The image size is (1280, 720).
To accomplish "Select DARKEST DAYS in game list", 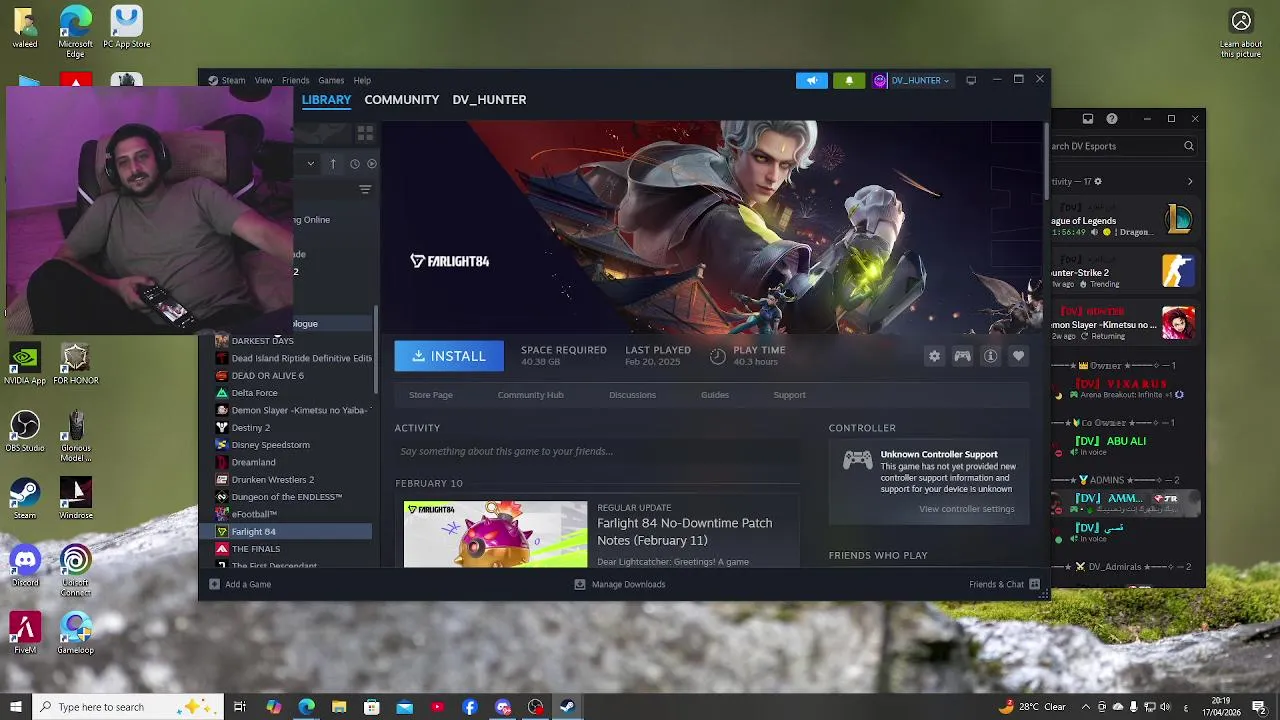I will click(262, 341).
